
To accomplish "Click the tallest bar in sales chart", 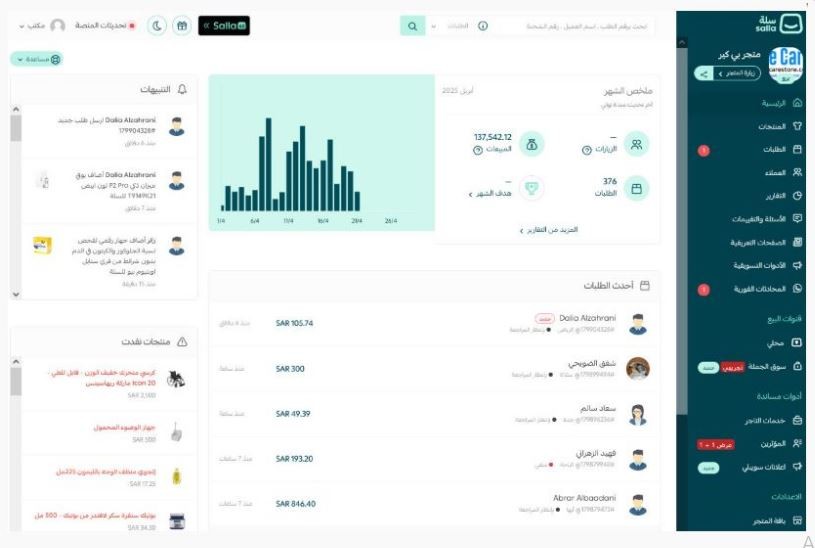I will click(x=268, y=164).
